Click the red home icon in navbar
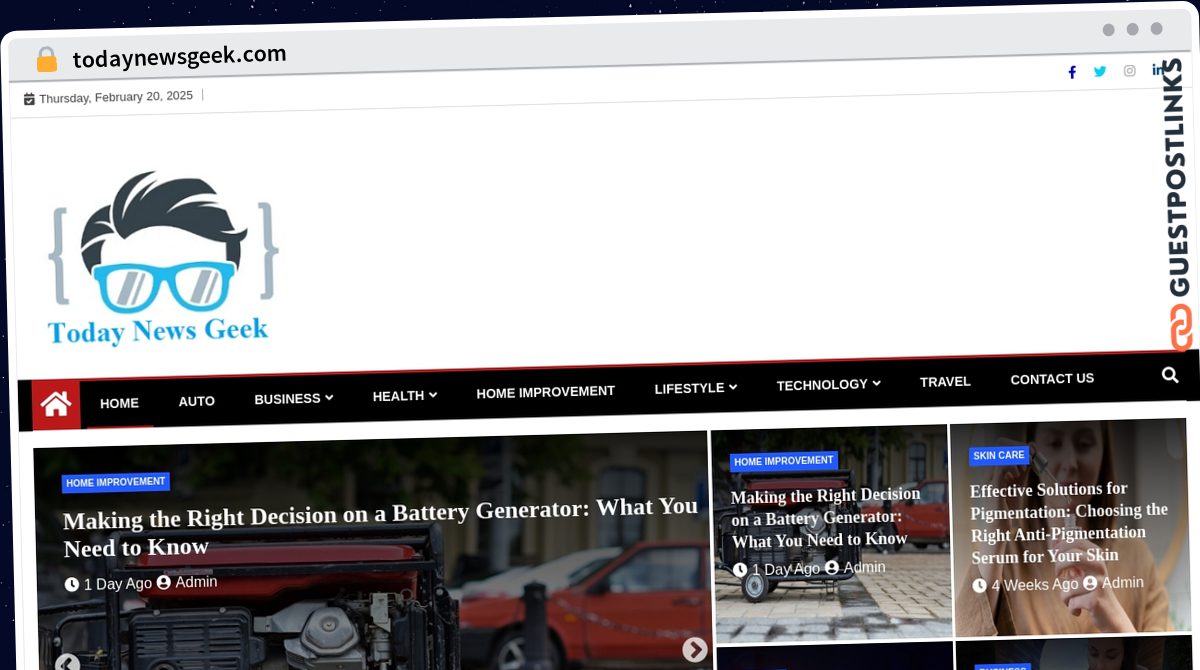The width and height of the screenshot is (1200, 670). click(56, 404)
